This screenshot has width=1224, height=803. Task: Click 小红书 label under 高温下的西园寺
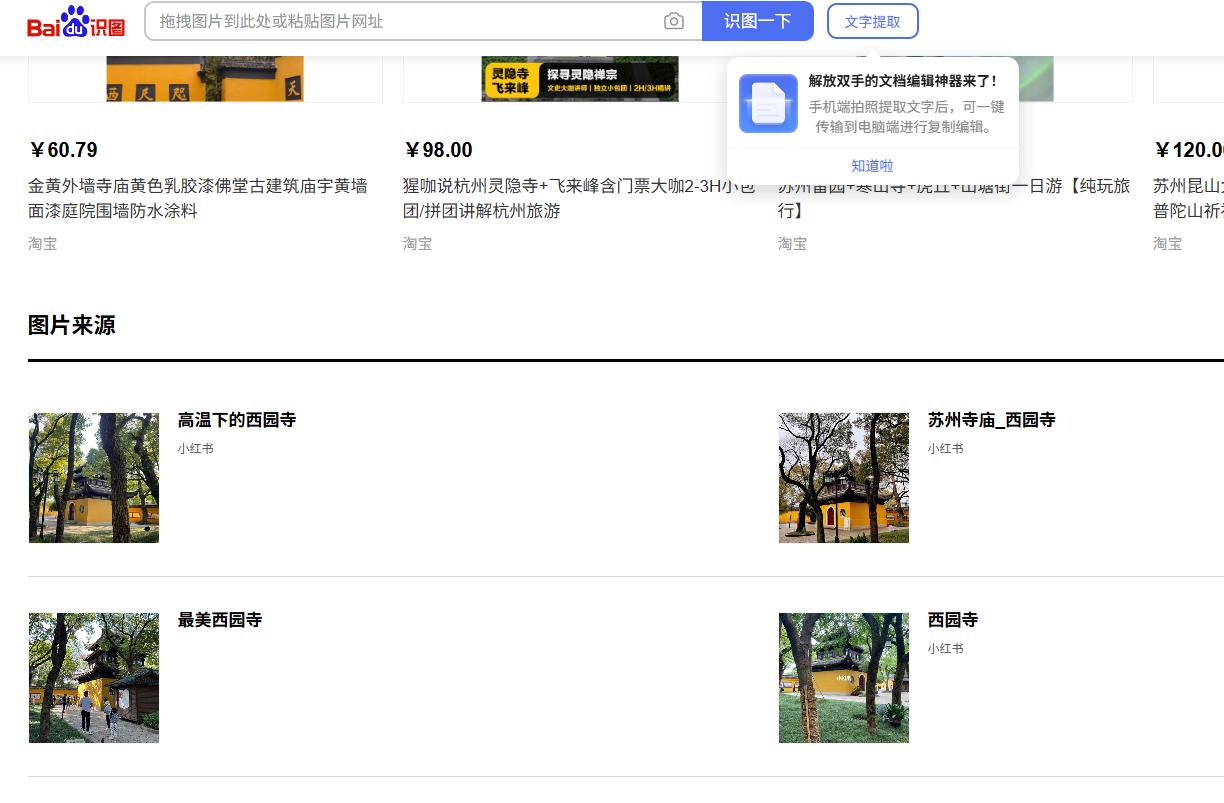(x=196, y=449)
